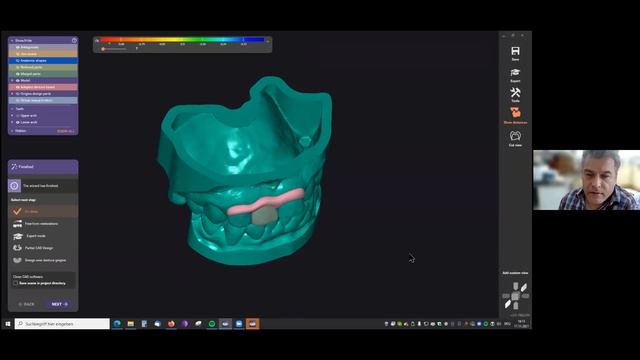Choose Expert mode in wizard list
The height and width of the screenshot is (360, 640).
point(43,236)
